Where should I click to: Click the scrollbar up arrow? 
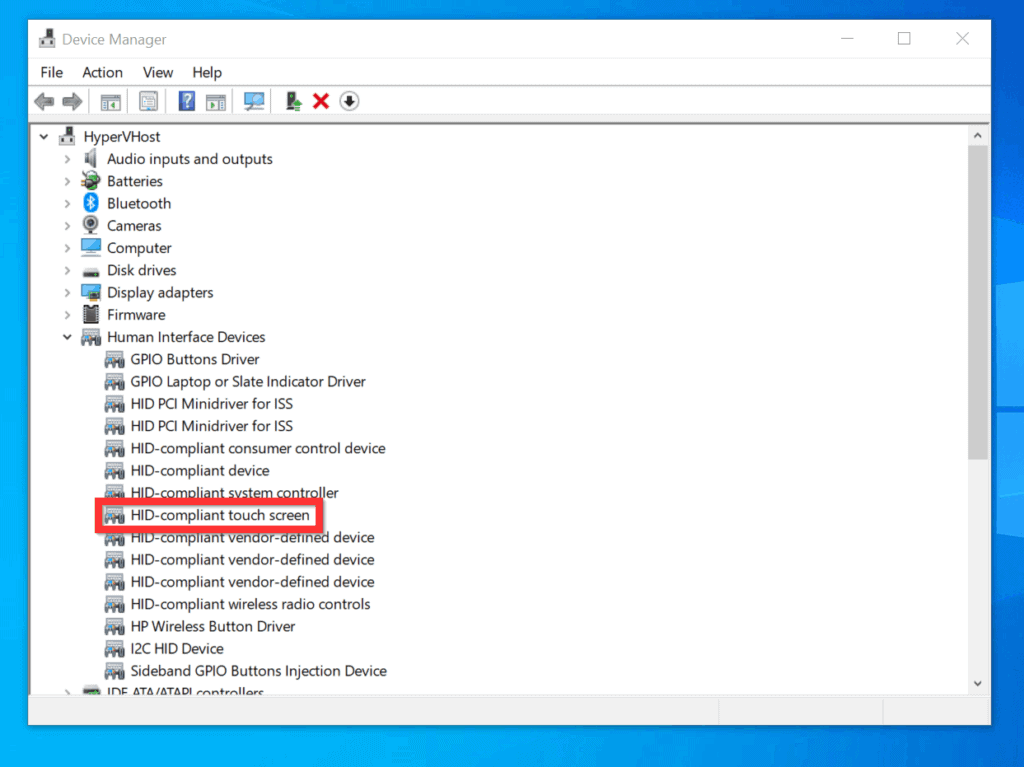[x=978, y=135]
